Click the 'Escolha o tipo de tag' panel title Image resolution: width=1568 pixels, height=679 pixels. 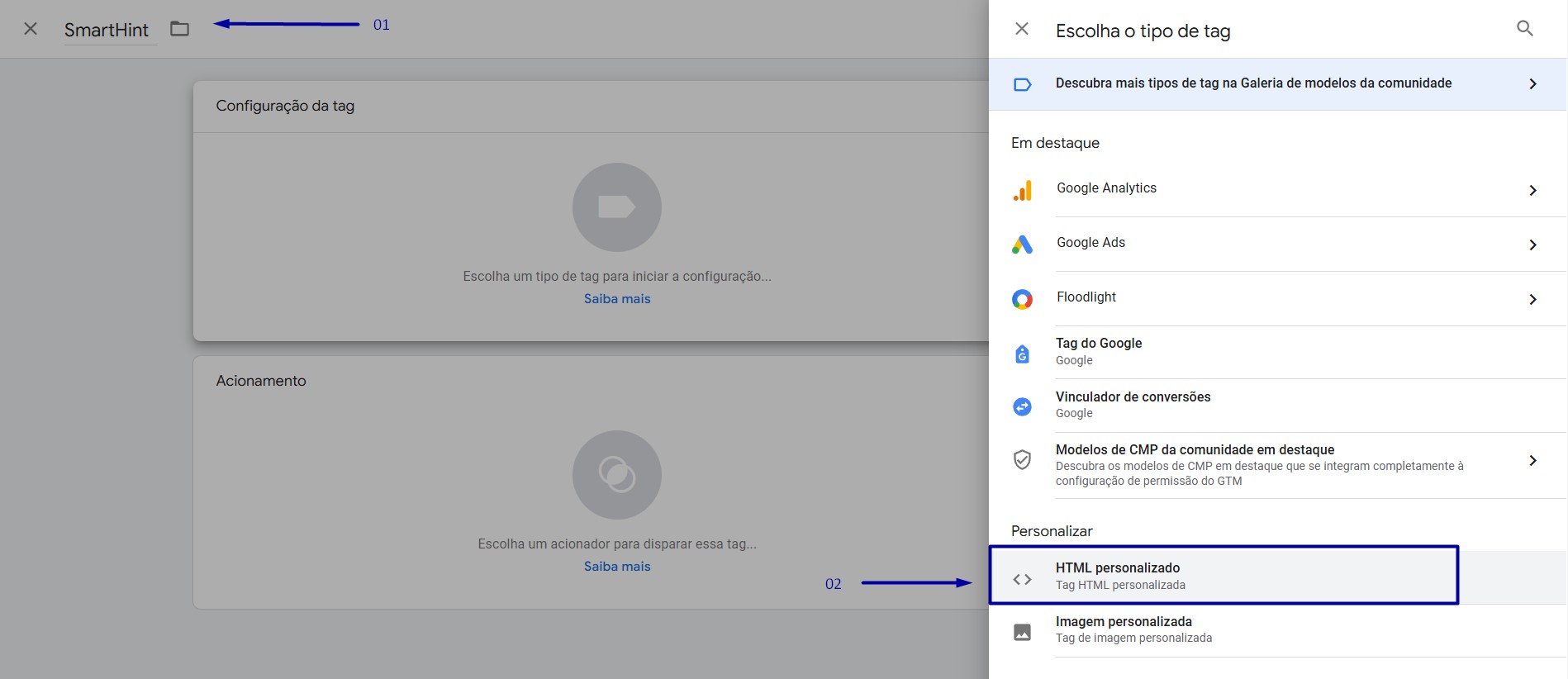pyautogui.click(x=1143, y=31)
